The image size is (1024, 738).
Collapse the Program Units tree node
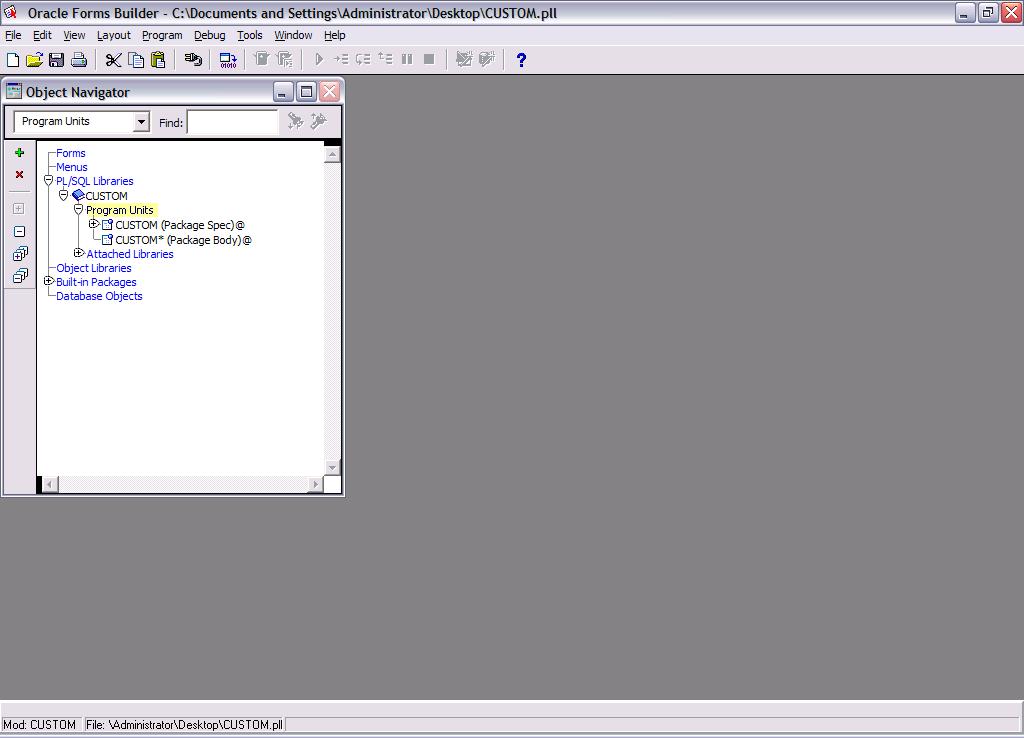coord(78,209)
